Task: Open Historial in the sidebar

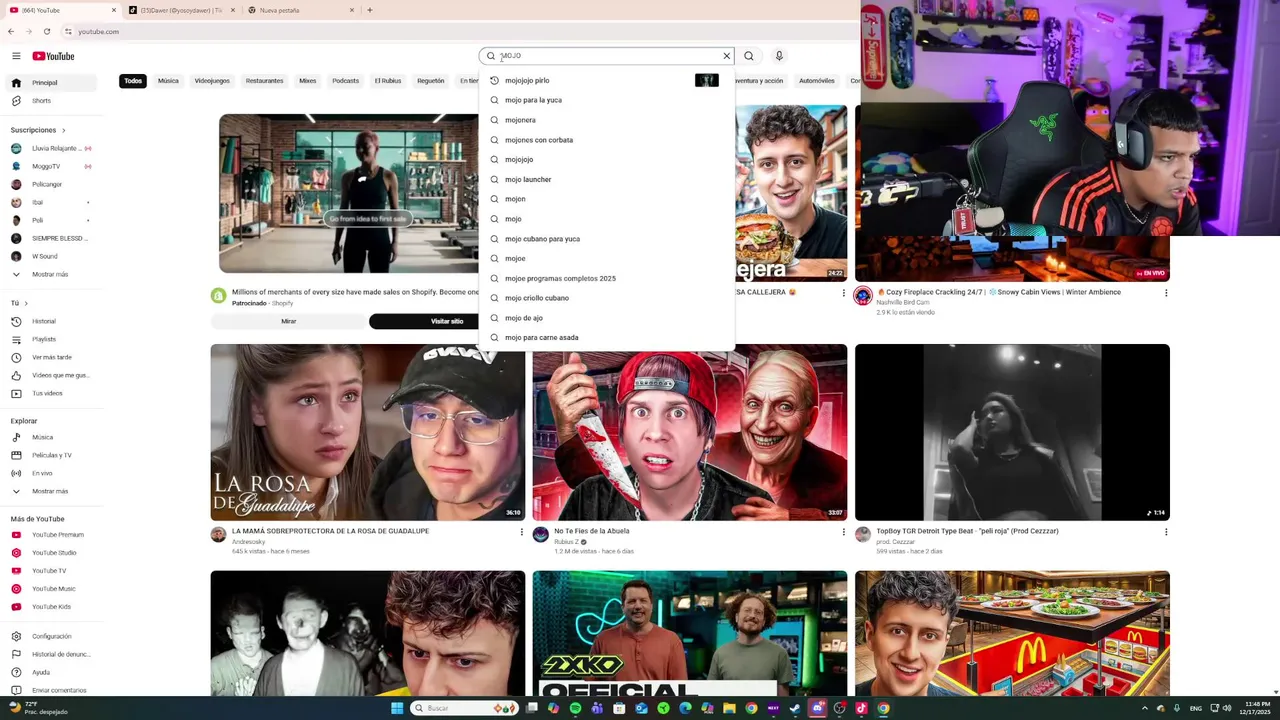Action: [x=50, y=321]
